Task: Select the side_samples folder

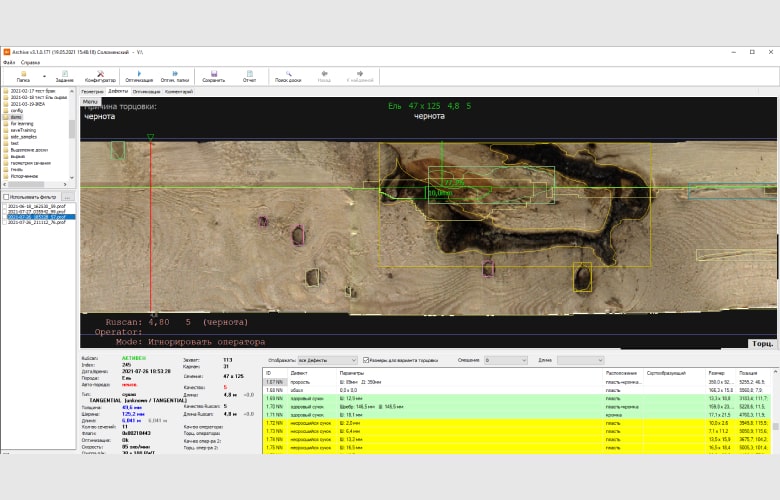Action: pyautogui.click(x=24, y=136)
